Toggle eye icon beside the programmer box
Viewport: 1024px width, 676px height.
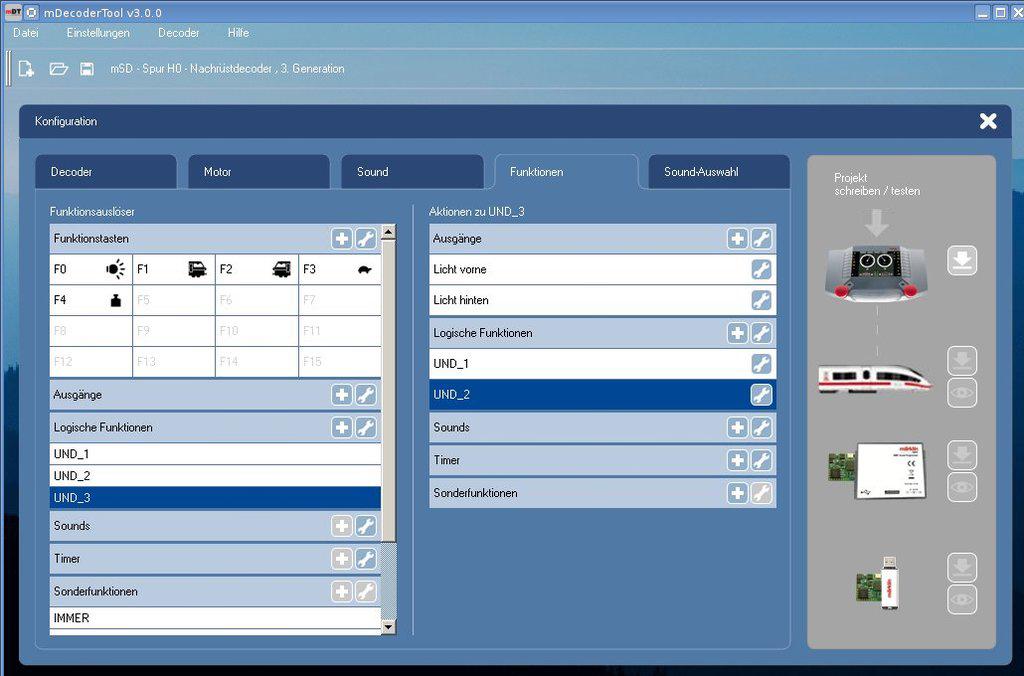(961, 487)
